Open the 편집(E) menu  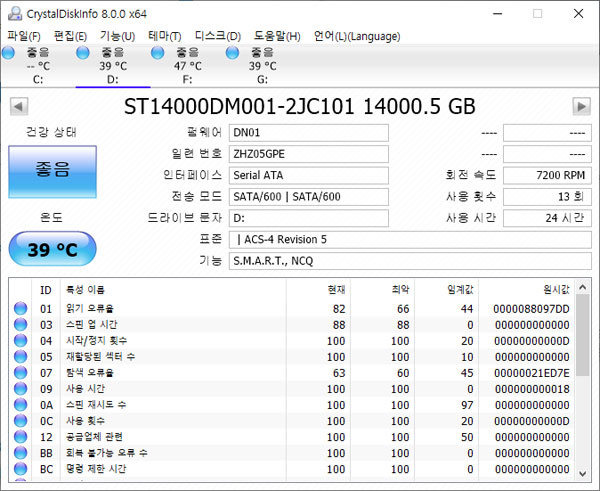click(x=70, y=36)
